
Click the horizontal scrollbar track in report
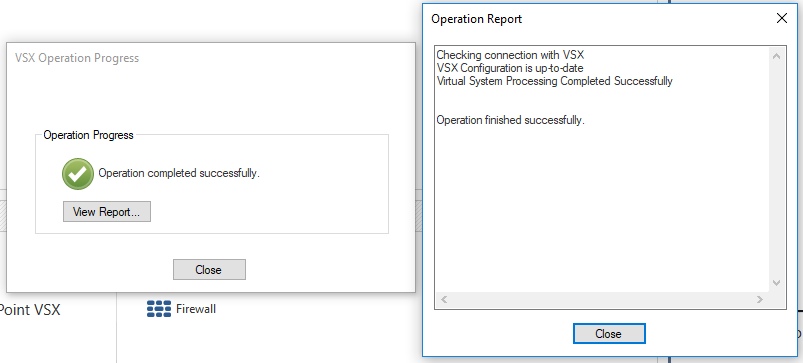click(602, 300)
